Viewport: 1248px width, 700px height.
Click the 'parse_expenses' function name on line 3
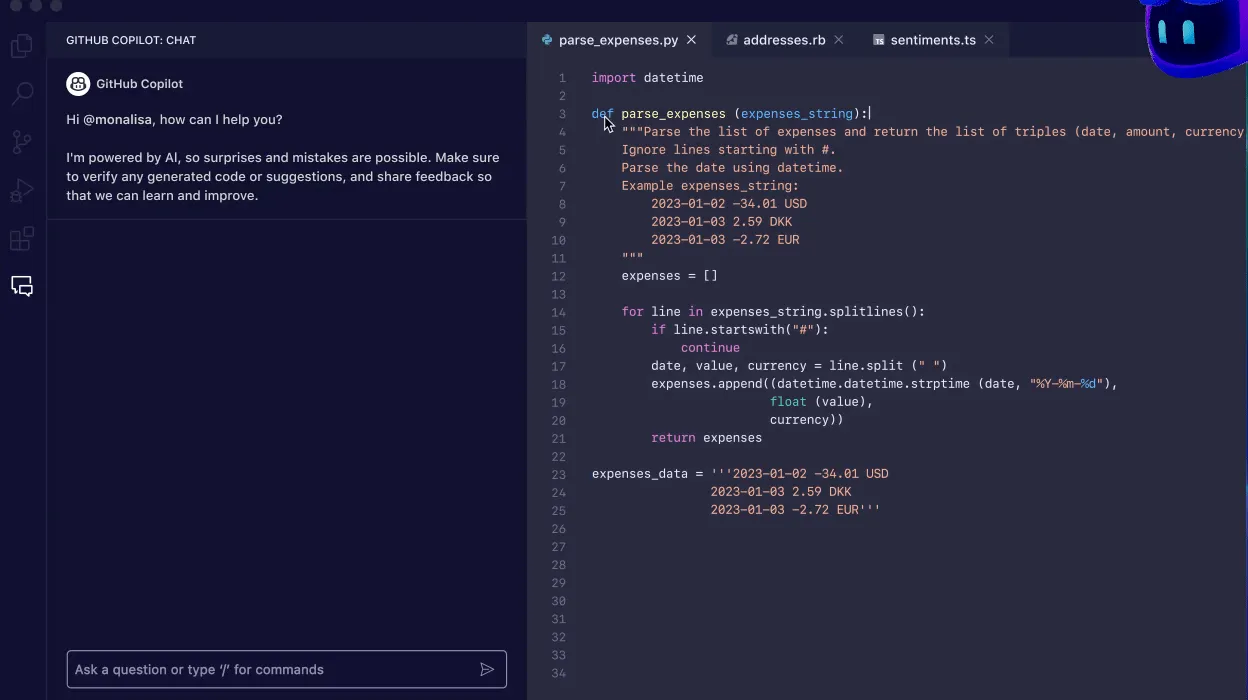(x=673, y=114)
